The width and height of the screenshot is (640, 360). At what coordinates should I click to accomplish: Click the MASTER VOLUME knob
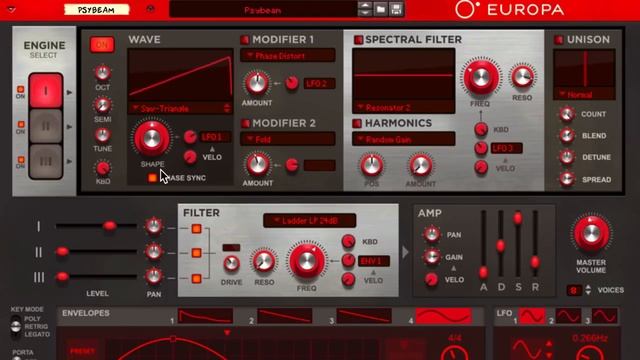(591, 233)
